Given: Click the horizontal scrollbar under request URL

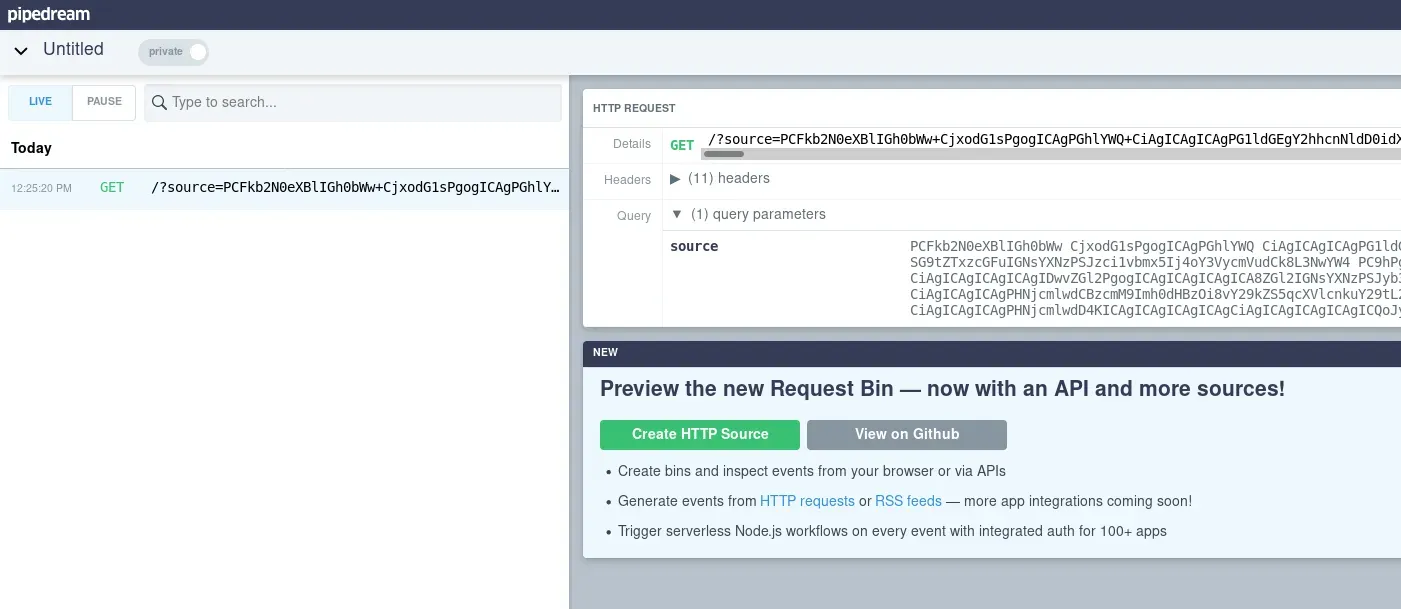Looking at the screenshot, I should (x=724, y=154).
